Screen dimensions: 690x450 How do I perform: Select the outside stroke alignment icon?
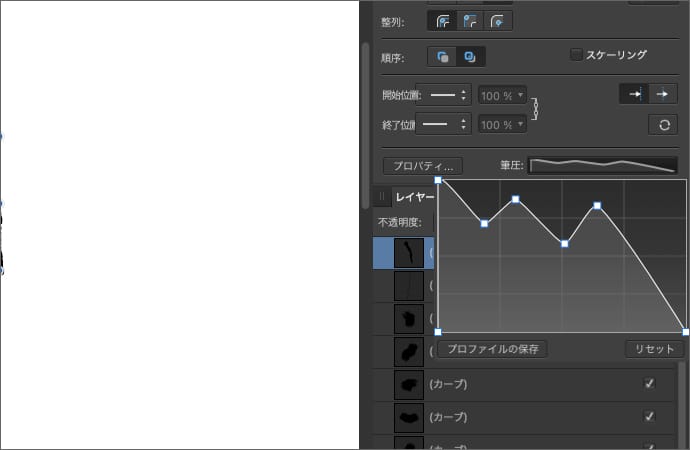click(x=494, y=19)
